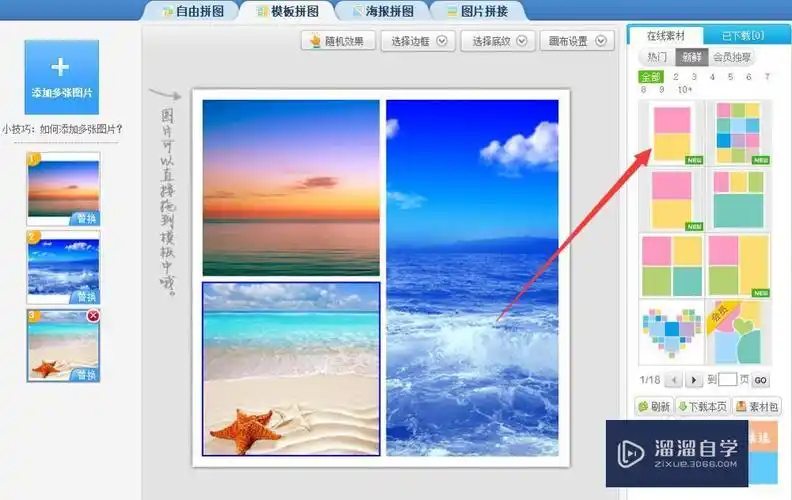Click the 添加多张图片 add images button
Image resolution: width=792 pixels, height=500 pixels.
click(61, 76)
